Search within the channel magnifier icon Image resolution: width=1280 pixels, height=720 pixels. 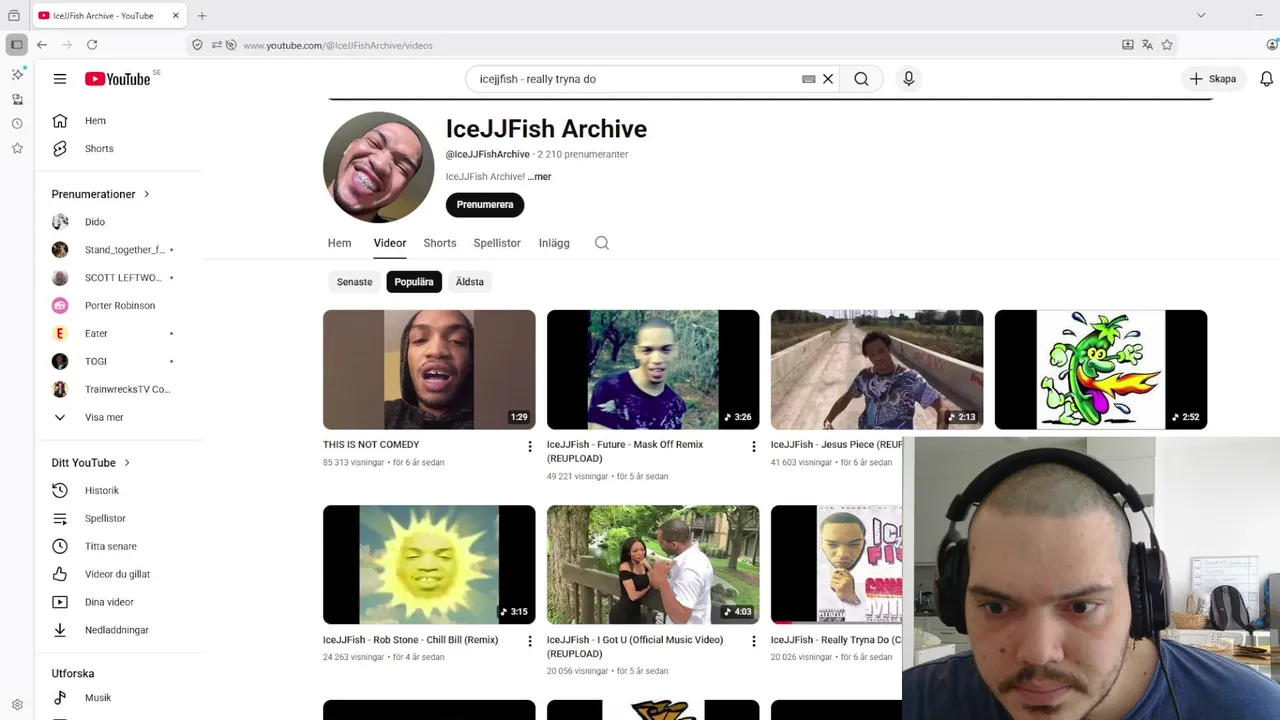pyautogui.click(x=602, y=243)
